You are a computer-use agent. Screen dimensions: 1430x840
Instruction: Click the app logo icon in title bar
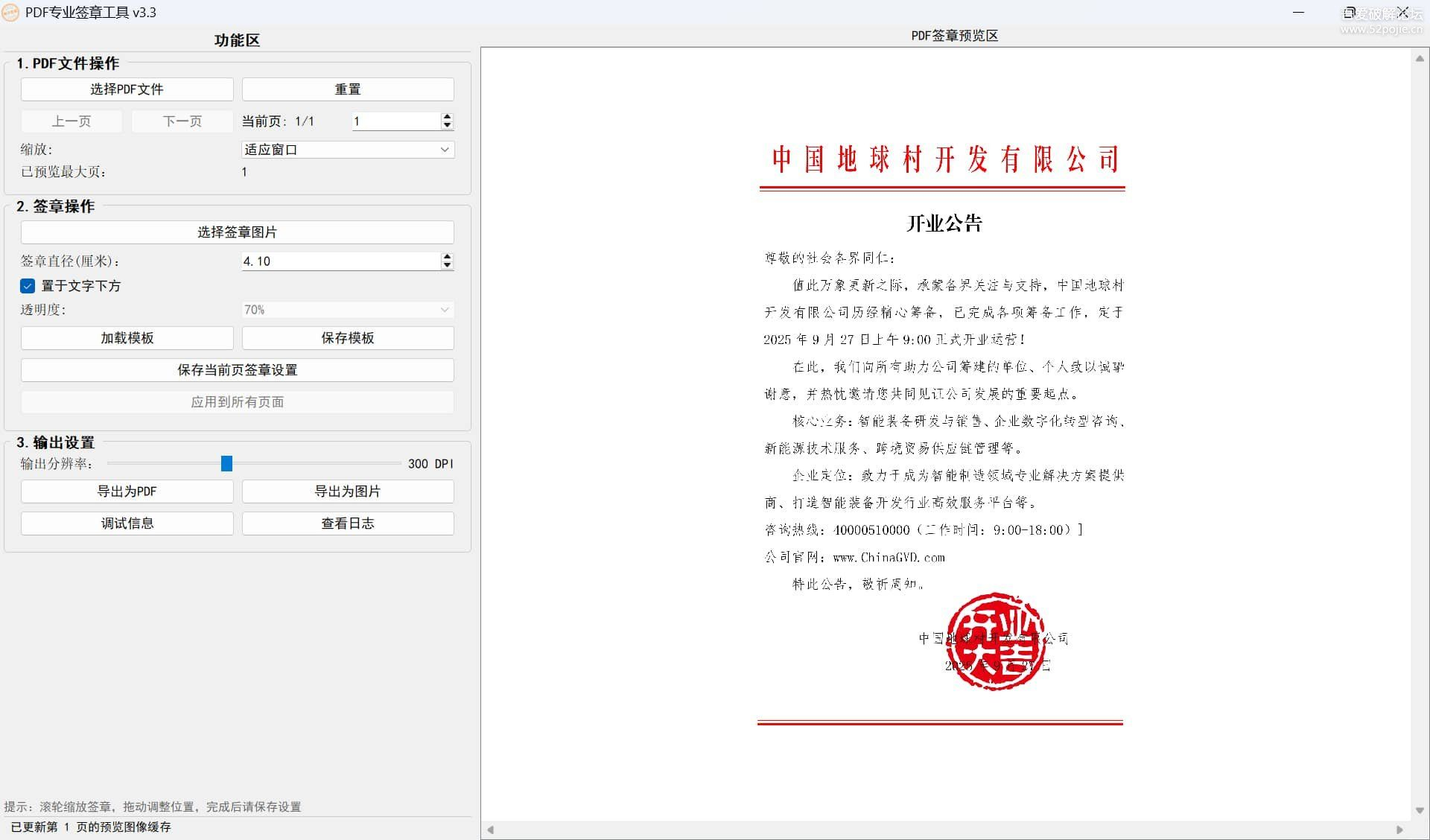(10, 13)
